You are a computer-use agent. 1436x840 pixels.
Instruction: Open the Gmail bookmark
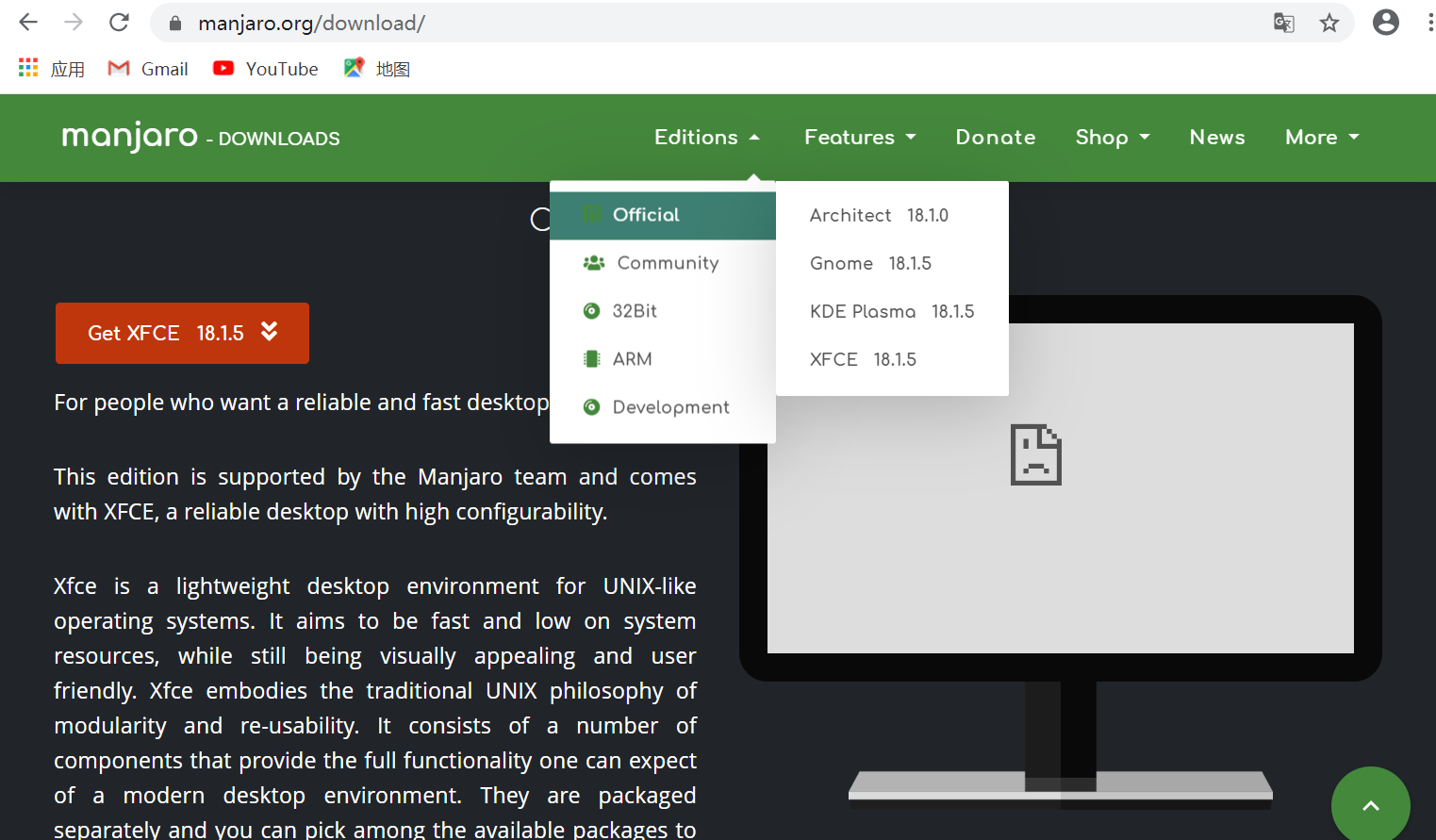click(148, 69)
